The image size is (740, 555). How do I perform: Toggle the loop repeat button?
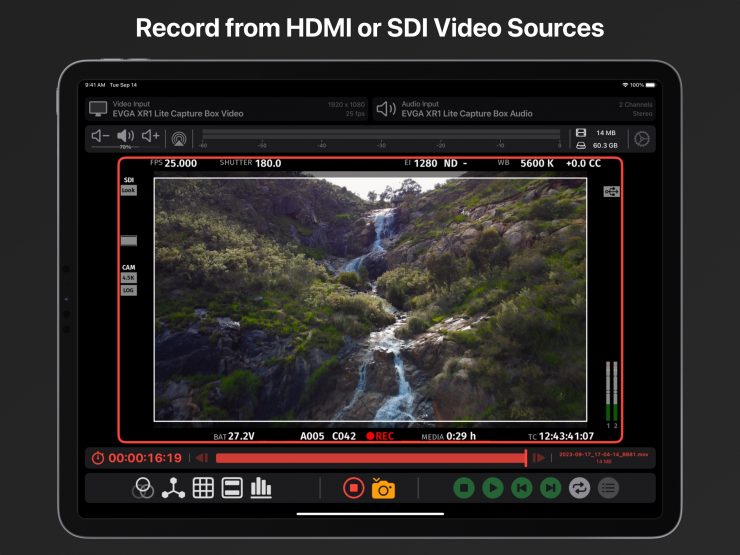click(579, 488)
